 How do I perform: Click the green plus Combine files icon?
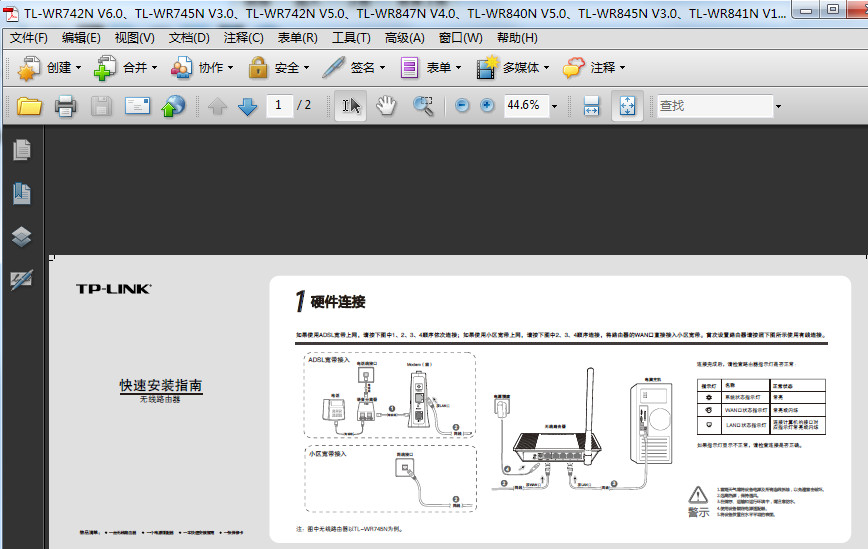[x=105, y=68]
